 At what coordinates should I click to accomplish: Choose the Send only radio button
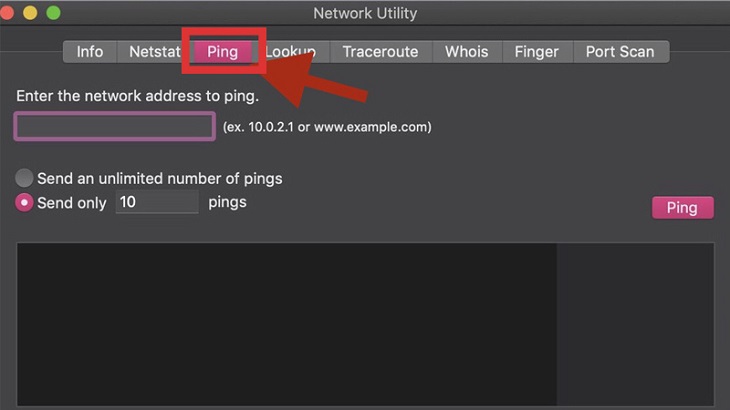pos(24,202)
